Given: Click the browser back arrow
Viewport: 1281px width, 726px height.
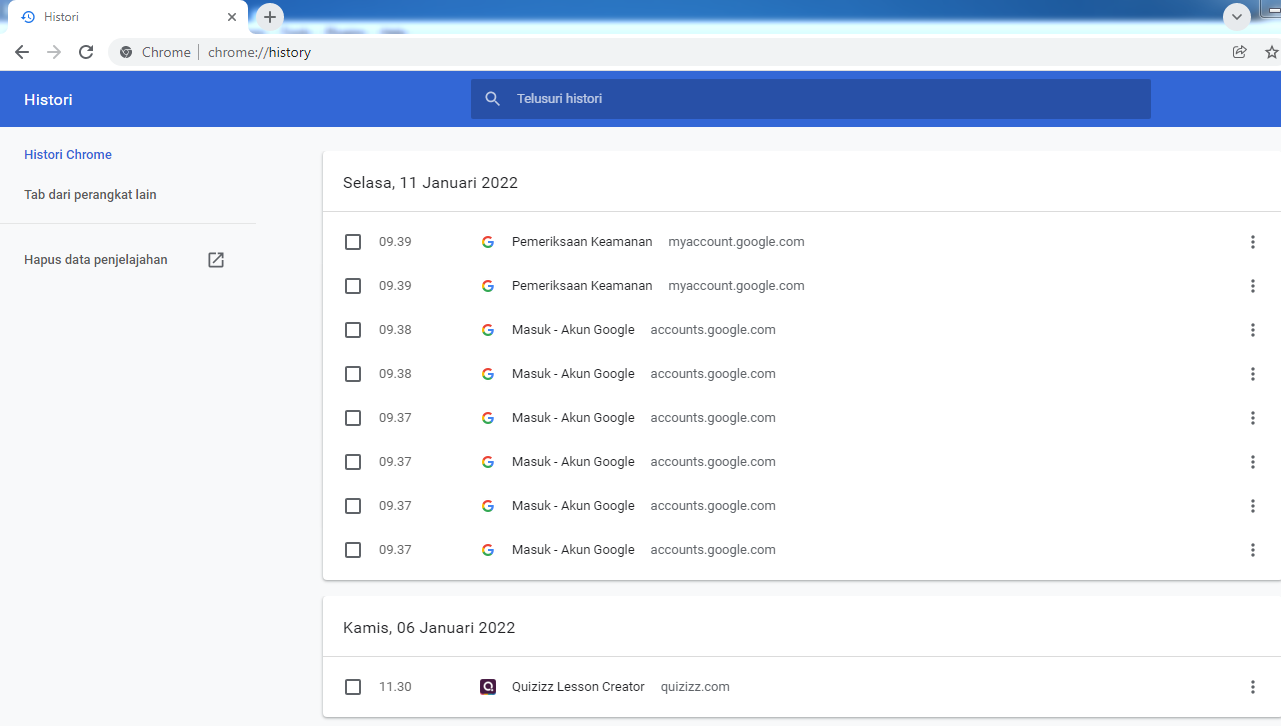Looking at the screenshot, I should [22, 52].
